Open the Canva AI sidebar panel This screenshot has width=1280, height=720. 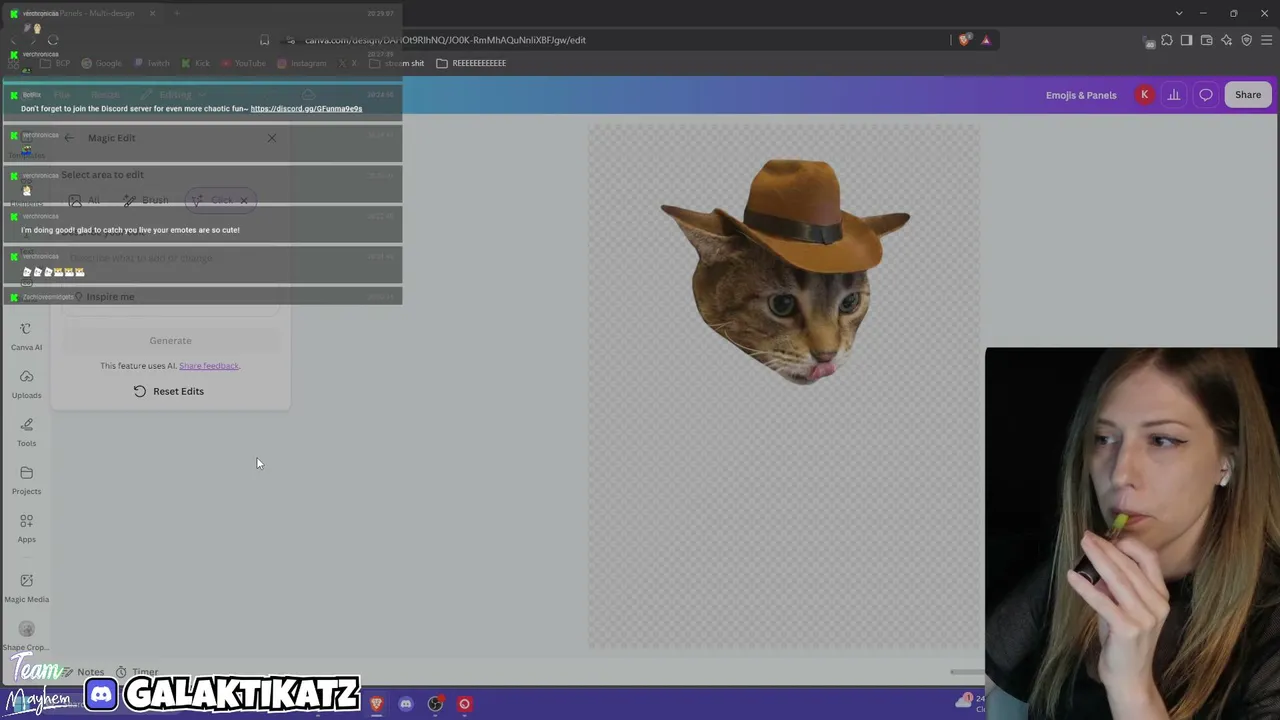pos(26,337)
